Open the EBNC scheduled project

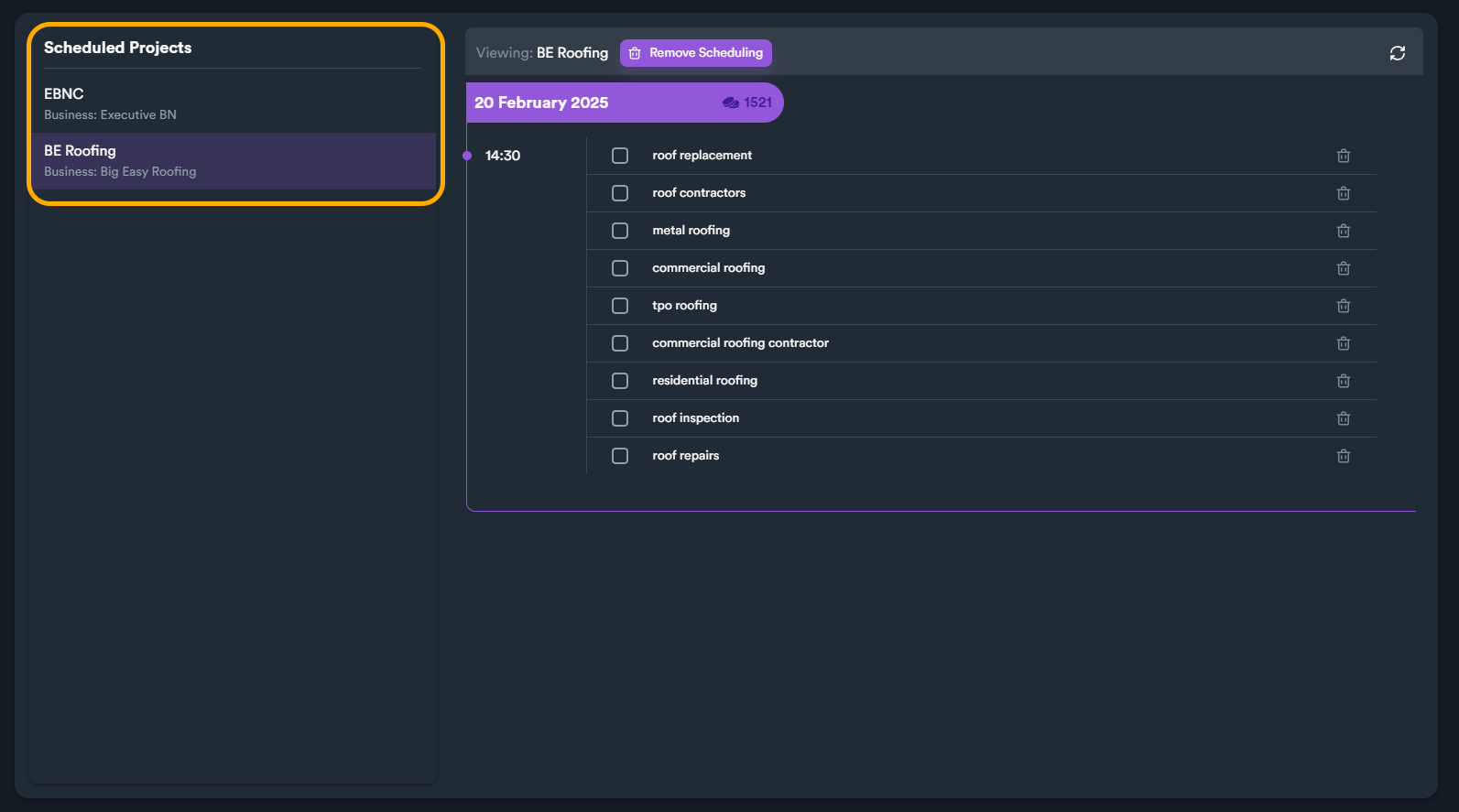tap(233, 103)
